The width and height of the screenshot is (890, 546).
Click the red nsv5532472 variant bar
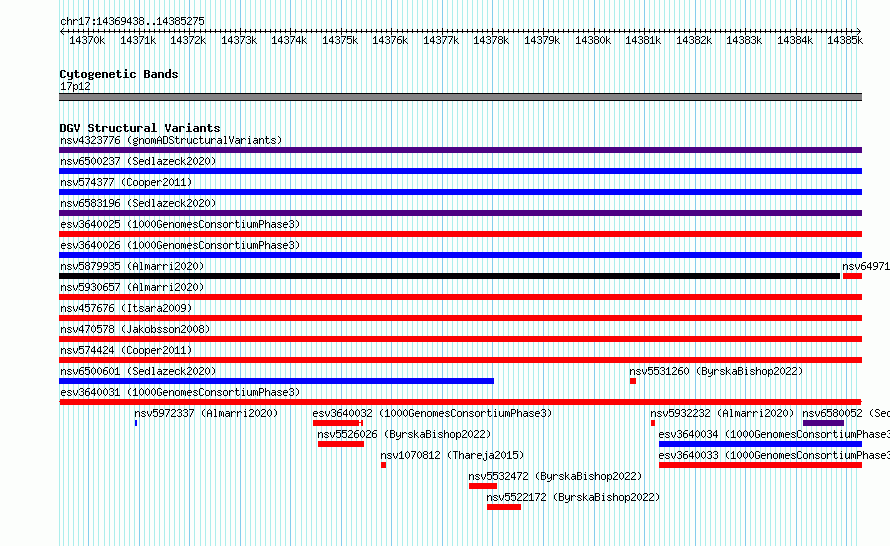coord(483,486)
